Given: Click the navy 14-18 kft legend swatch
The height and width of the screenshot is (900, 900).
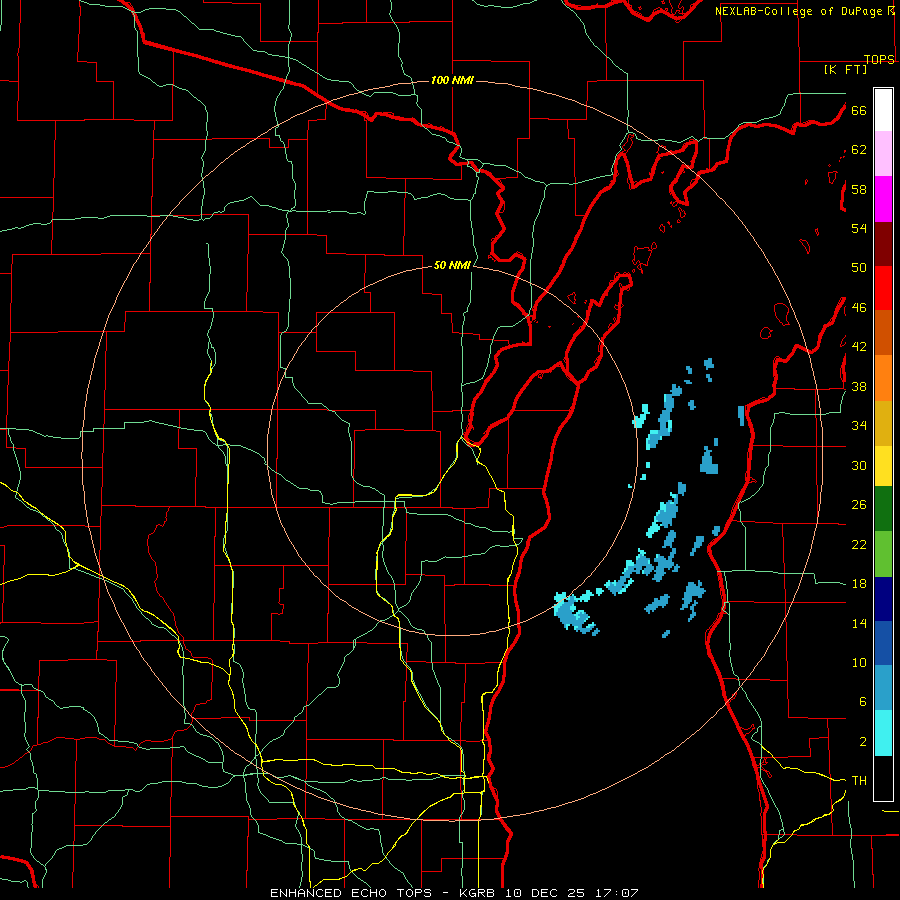Looking at the screenshot, I should 883,599.
